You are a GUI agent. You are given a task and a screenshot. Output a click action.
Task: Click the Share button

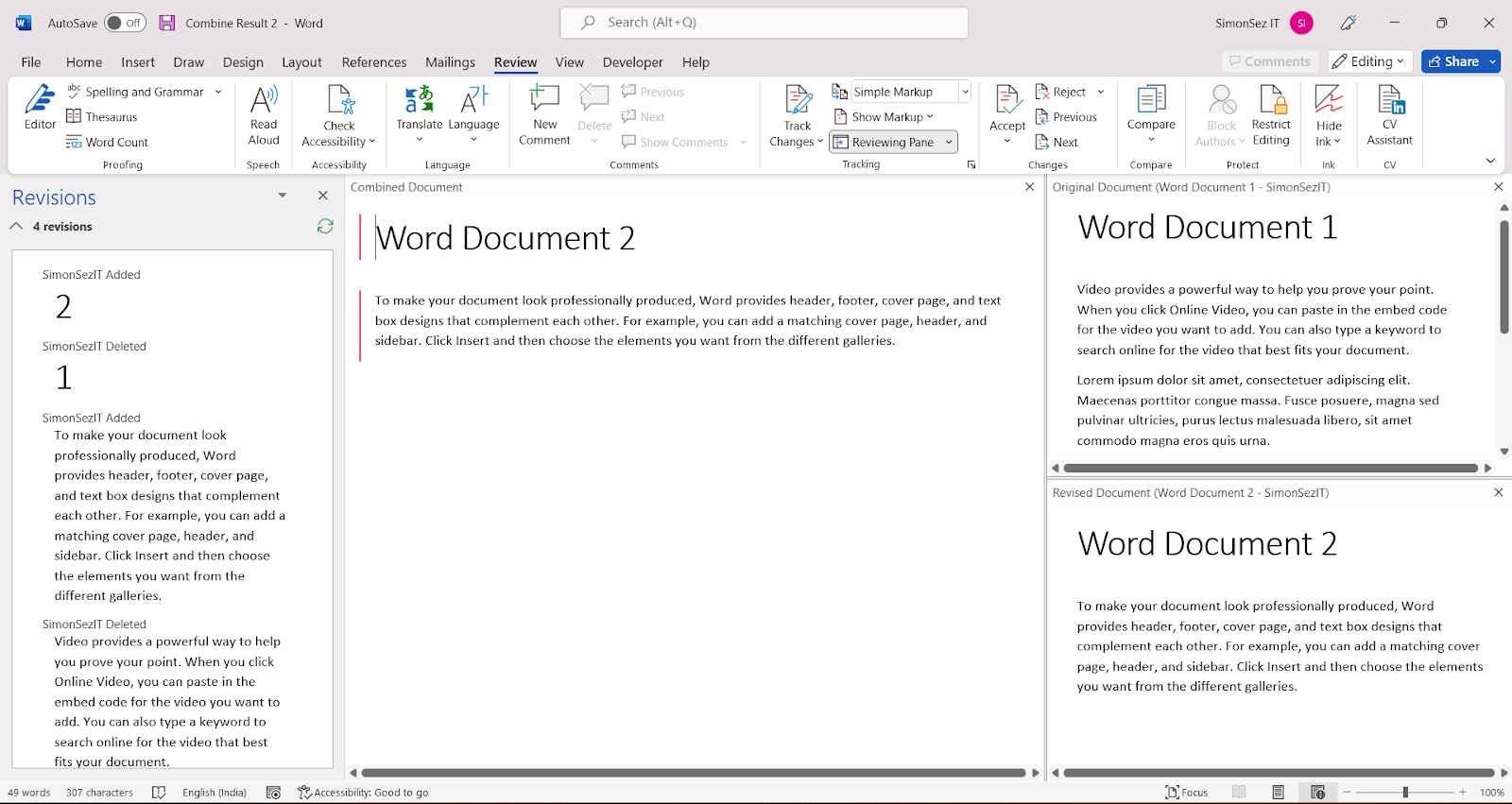pos(1453,61)
